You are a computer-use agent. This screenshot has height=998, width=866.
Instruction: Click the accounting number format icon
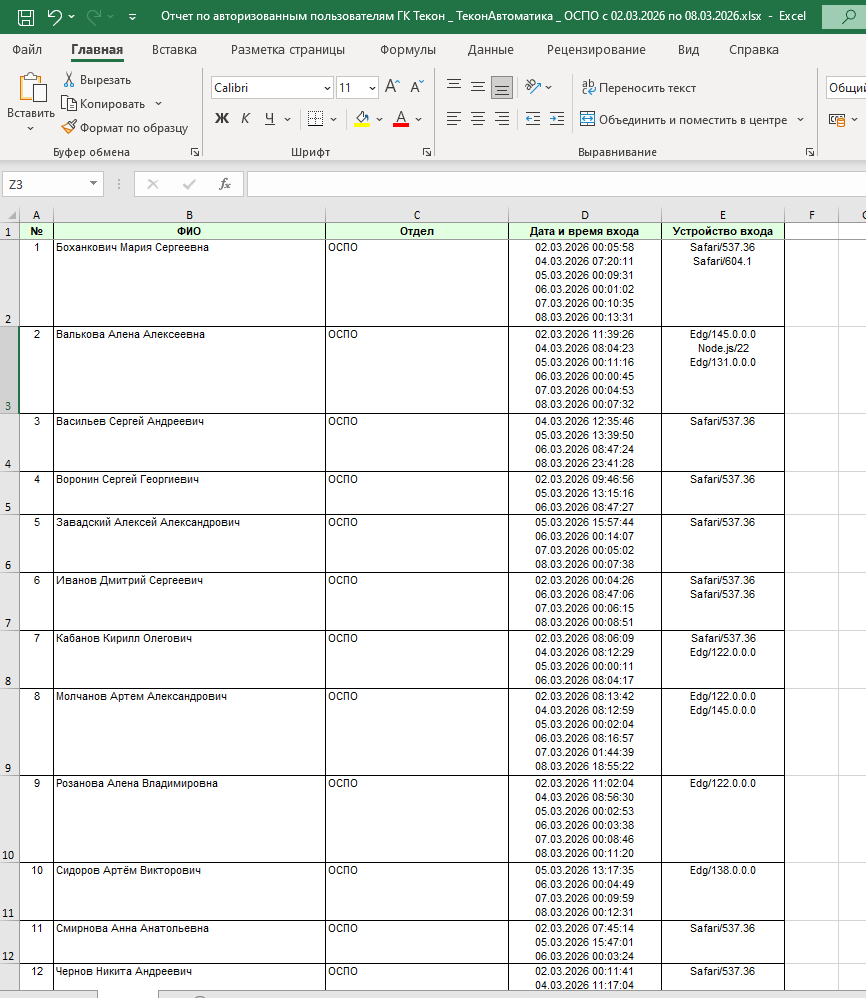coord(837,120)
